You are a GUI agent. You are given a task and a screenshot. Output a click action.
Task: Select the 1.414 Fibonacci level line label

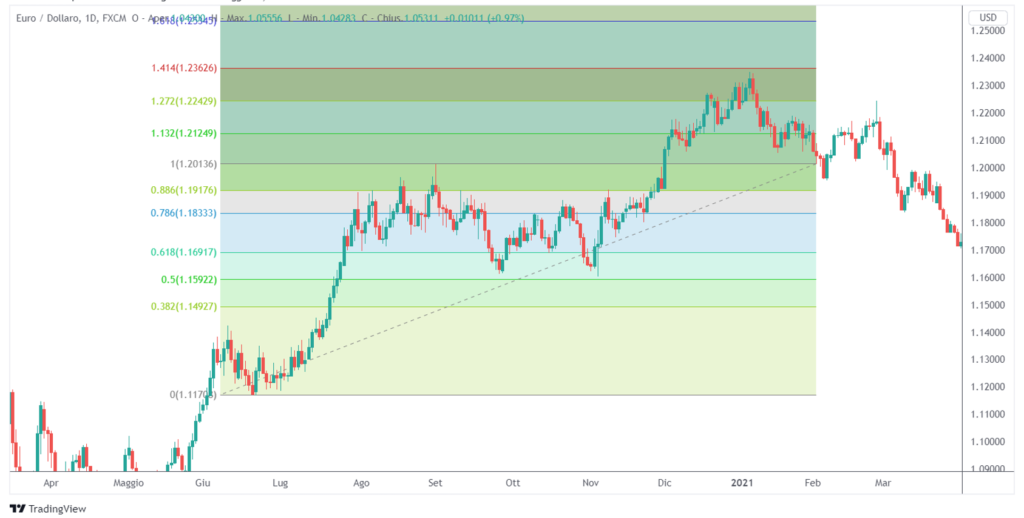(x=183, y=68)
